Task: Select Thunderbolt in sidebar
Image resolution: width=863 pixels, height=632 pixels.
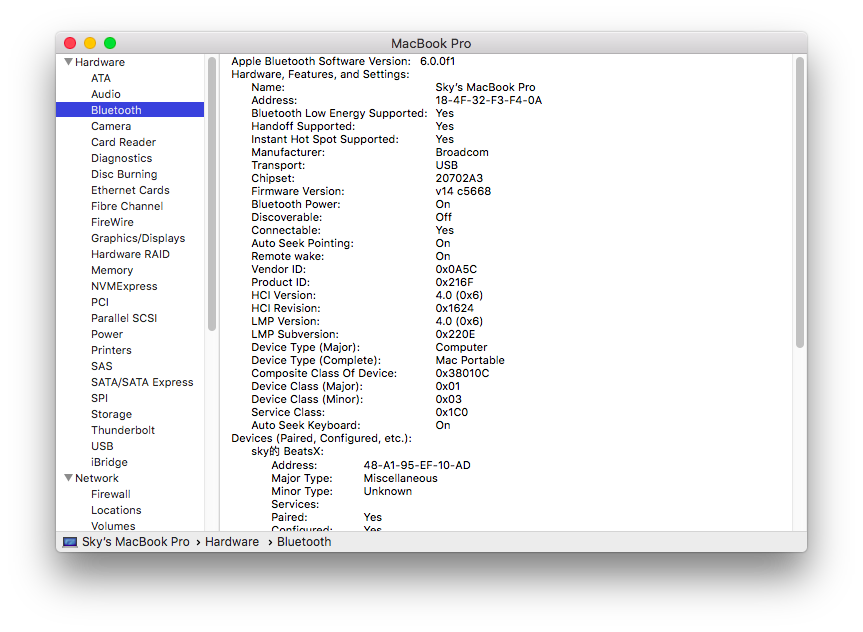Action: (123, 429)
